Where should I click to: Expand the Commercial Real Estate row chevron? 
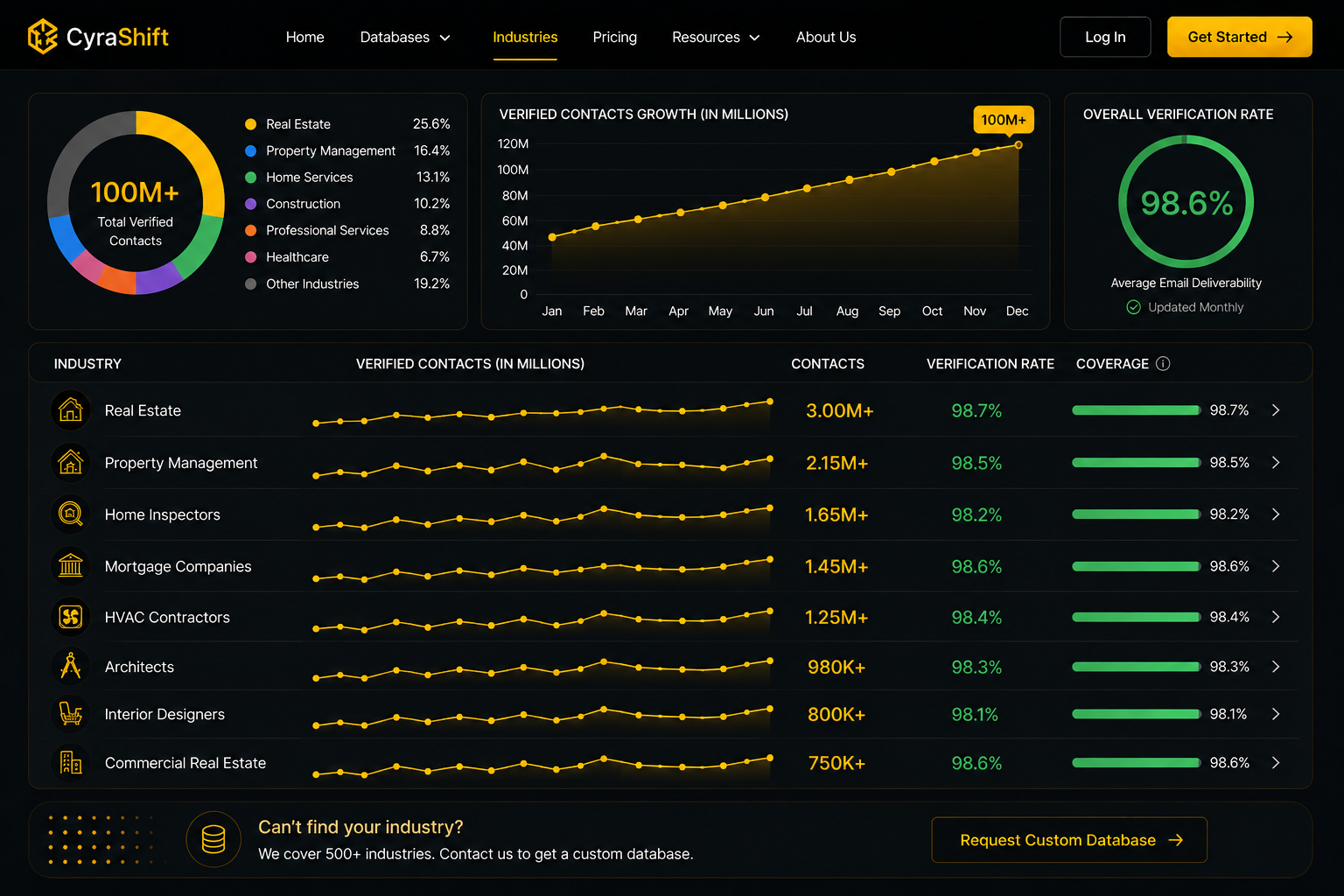(1276, 762)
